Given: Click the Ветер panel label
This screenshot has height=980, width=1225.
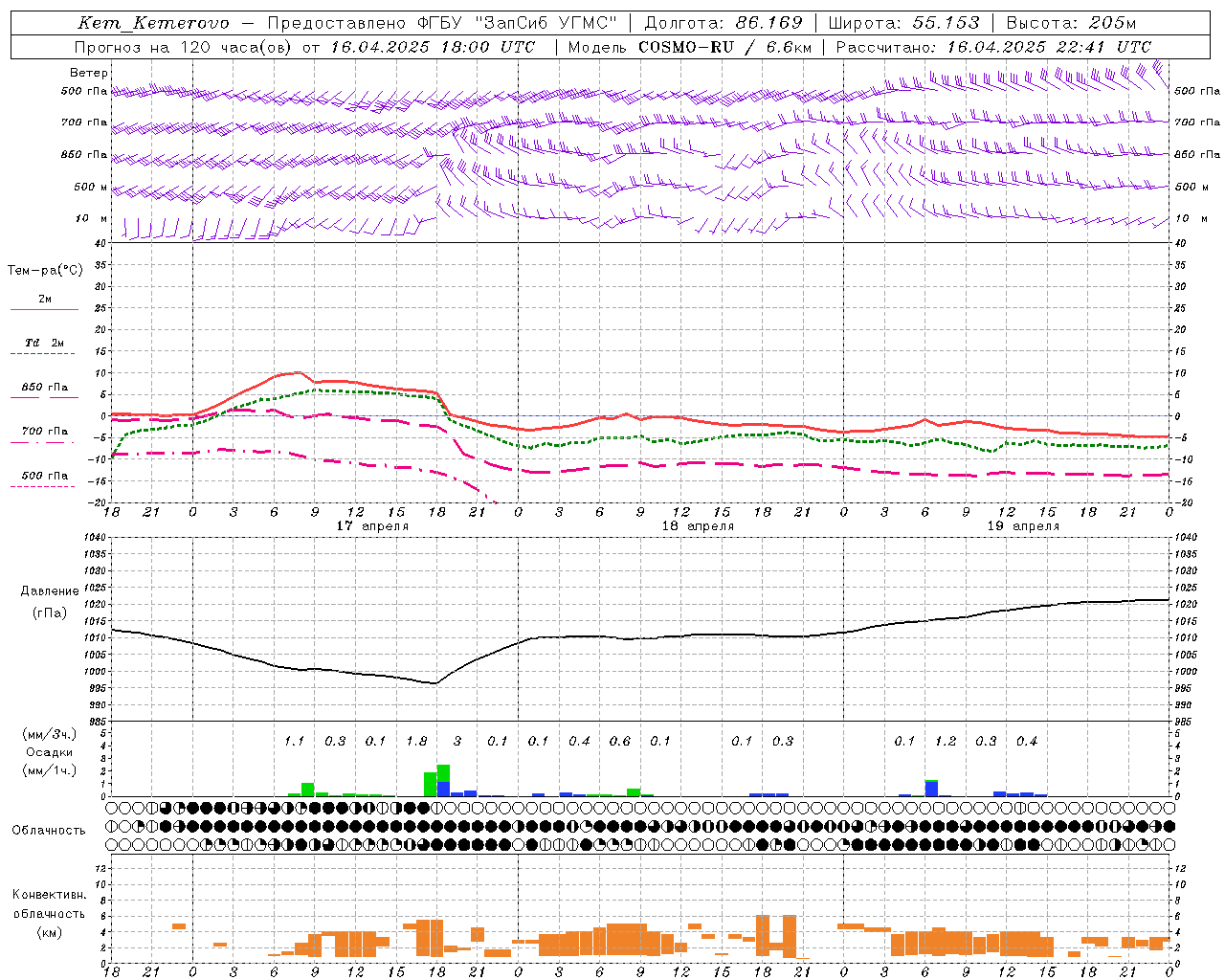Looking at the screenshot, I should click(89, 73).
